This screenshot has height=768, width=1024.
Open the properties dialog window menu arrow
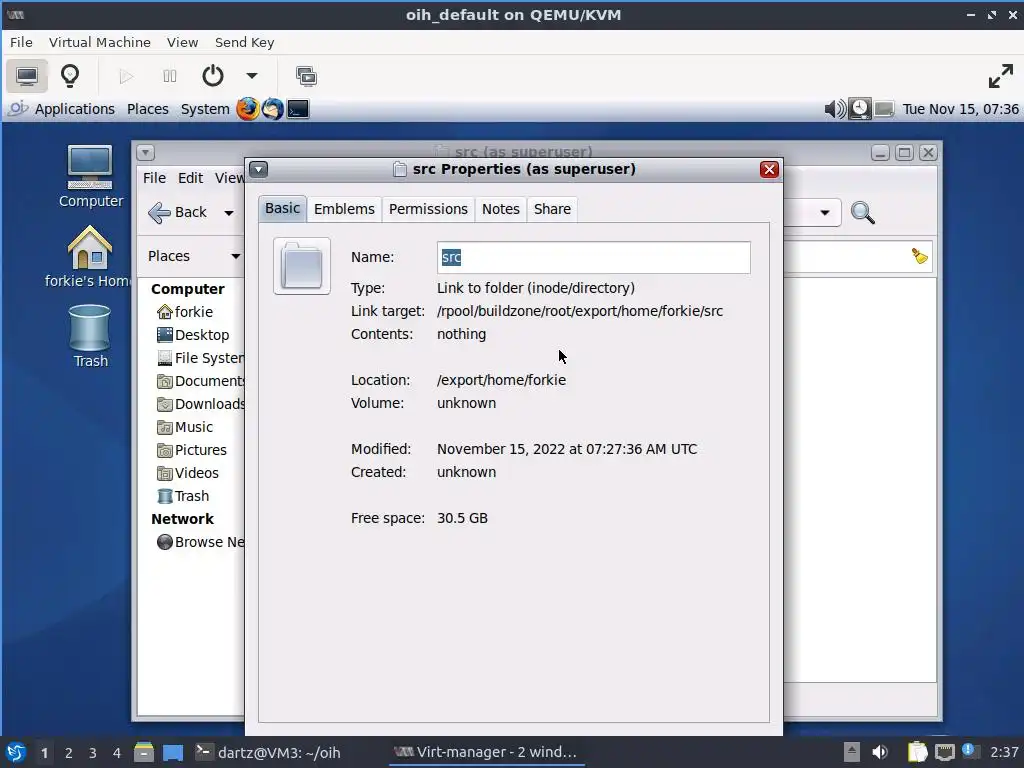coord(259,170)
